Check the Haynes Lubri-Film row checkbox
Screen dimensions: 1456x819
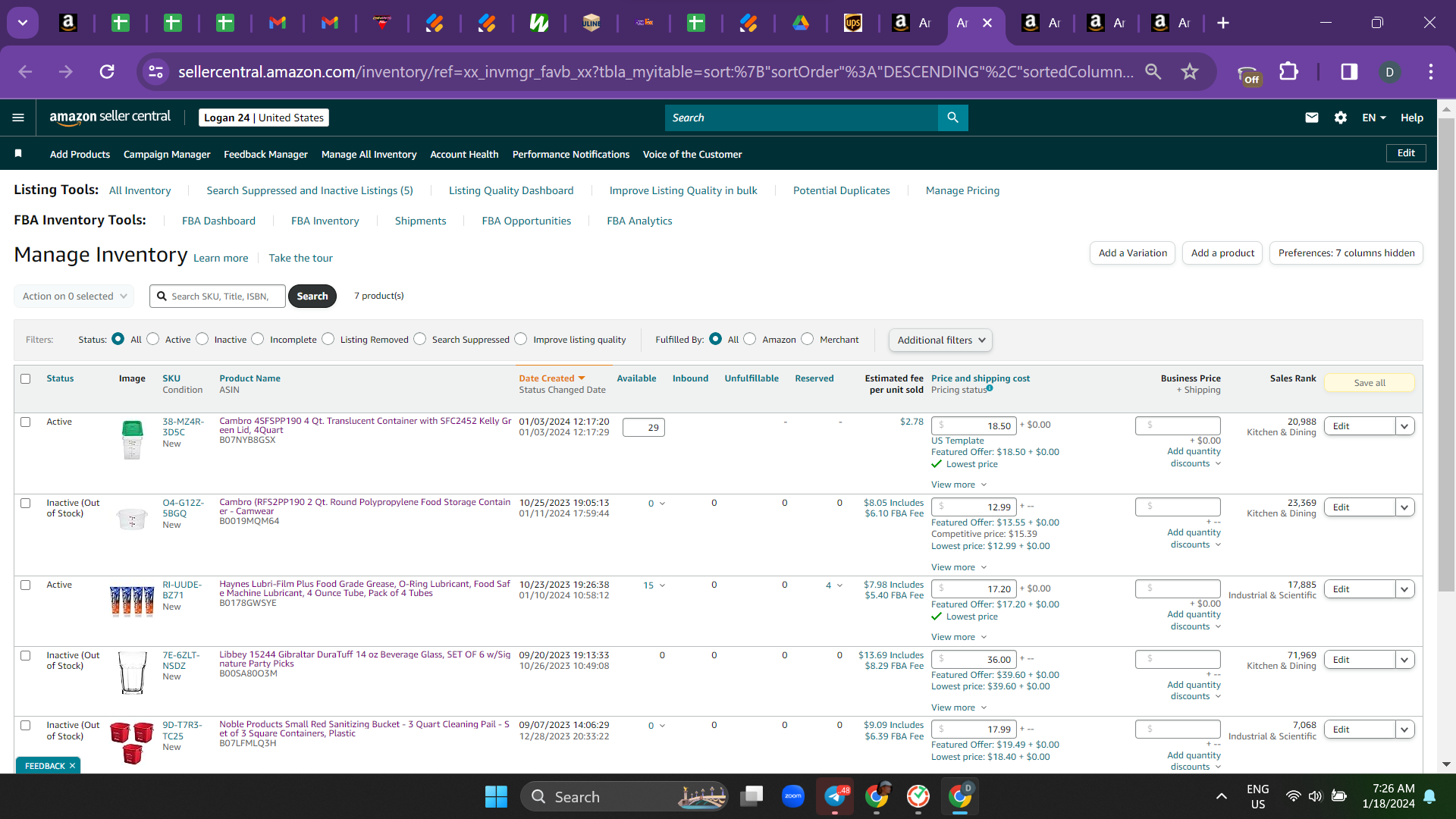[26, 585]
